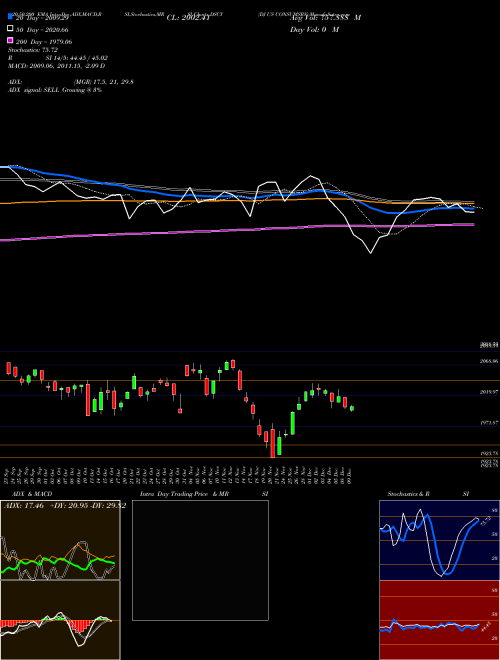Open the red RSI chart panel

pyautogui.click(x=439, y=620)
